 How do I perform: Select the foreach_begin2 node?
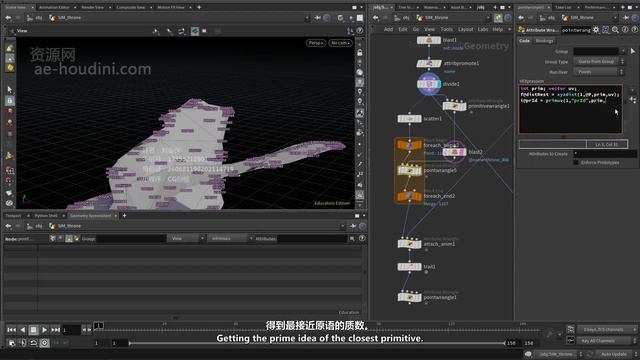[x=409, y=145]
